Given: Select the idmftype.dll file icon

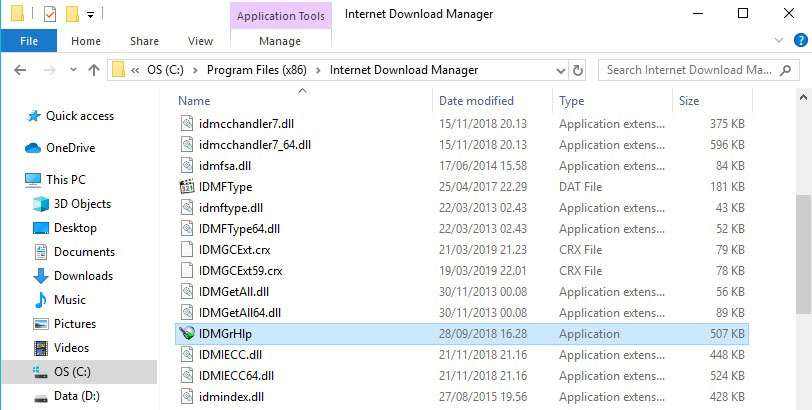Looking at the screenshot, I should 186,208.
